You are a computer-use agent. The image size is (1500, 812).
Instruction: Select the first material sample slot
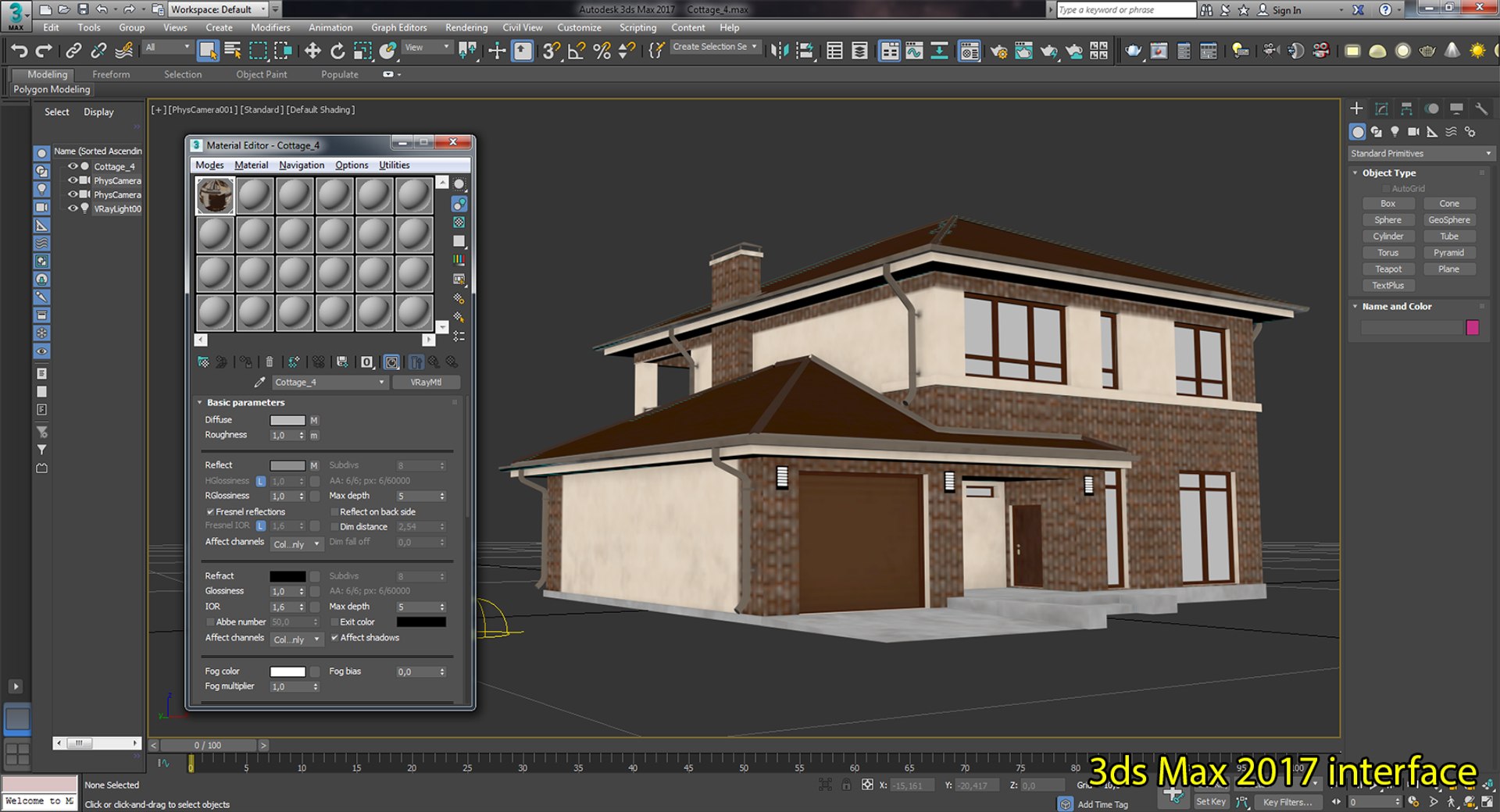pos(215,195)
